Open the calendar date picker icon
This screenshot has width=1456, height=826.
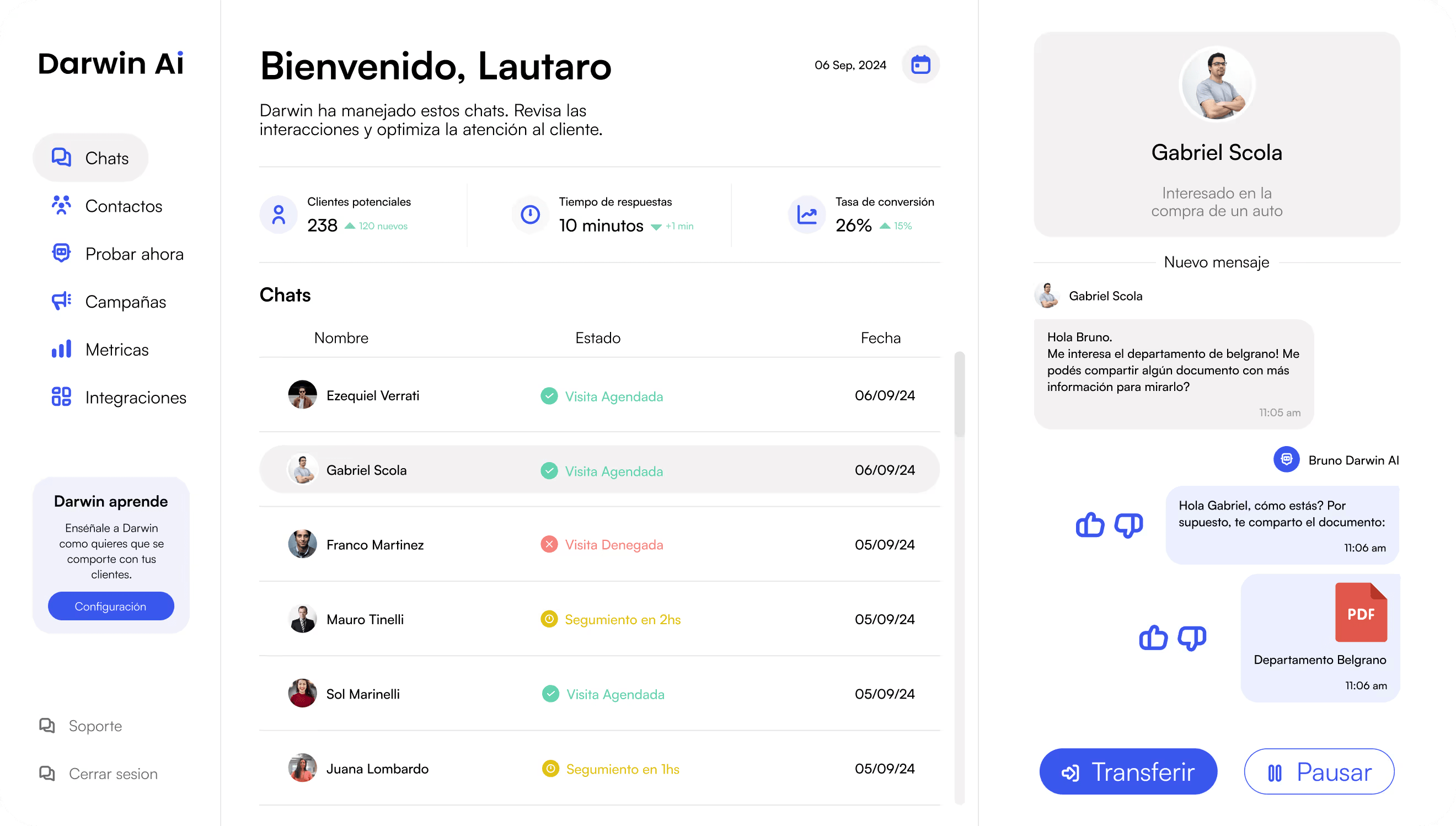click(920, 65)
